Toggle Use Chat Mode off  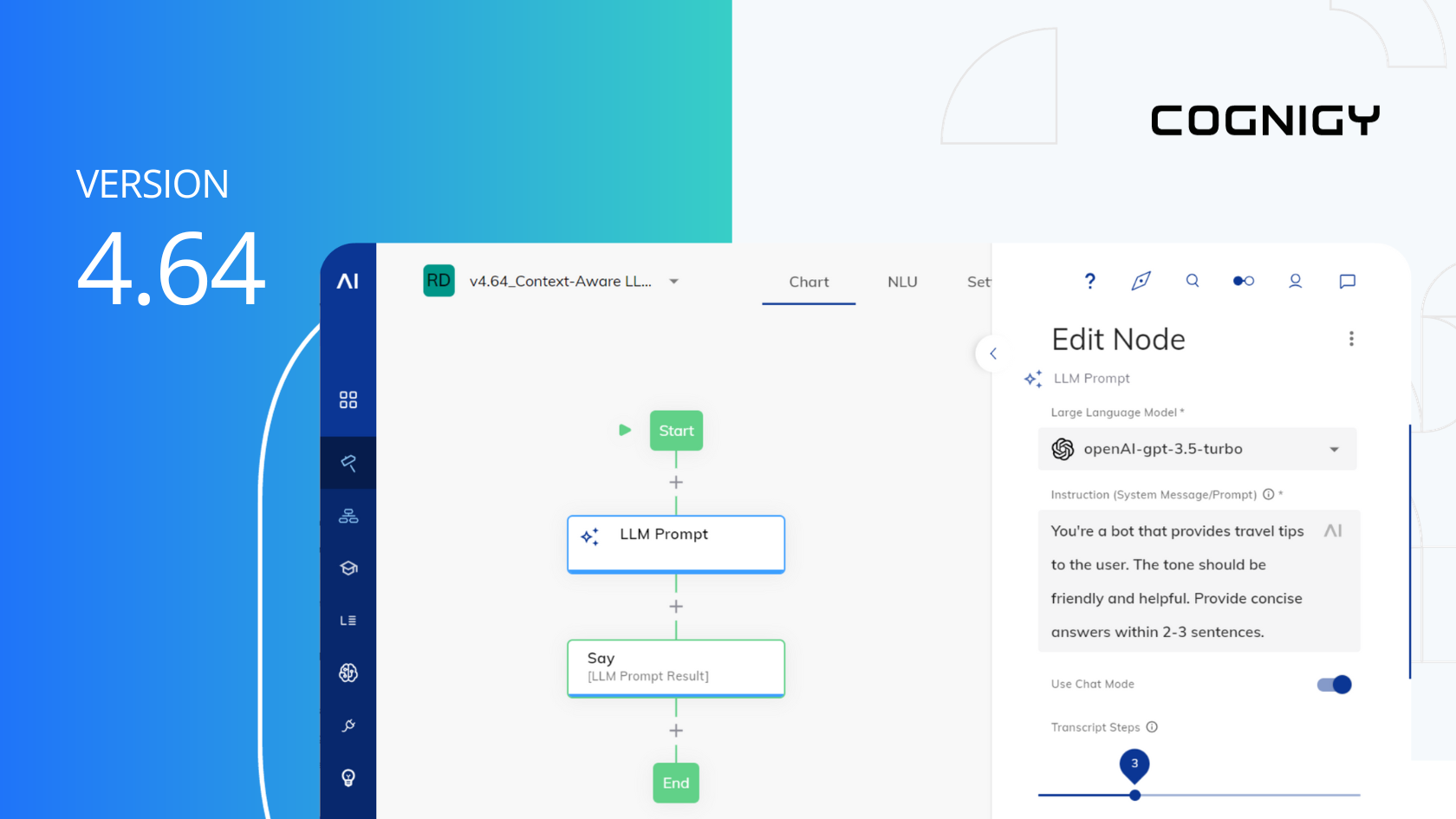tap(1332, 684)
